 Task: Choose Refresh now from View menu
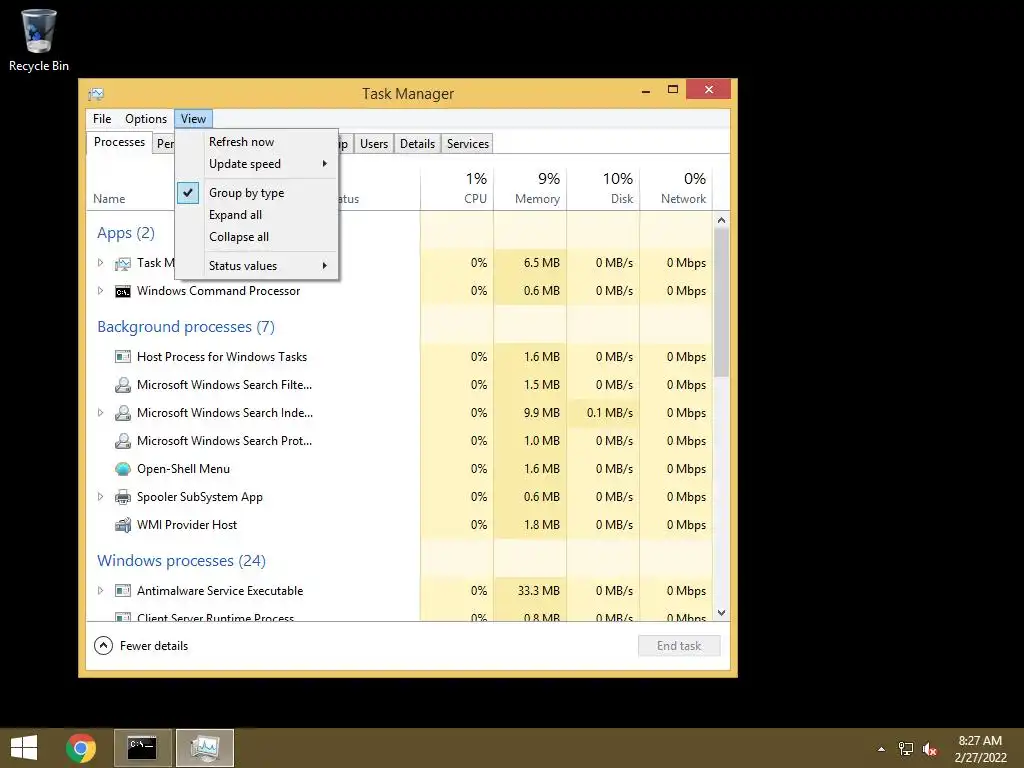[x=257, y=142]
